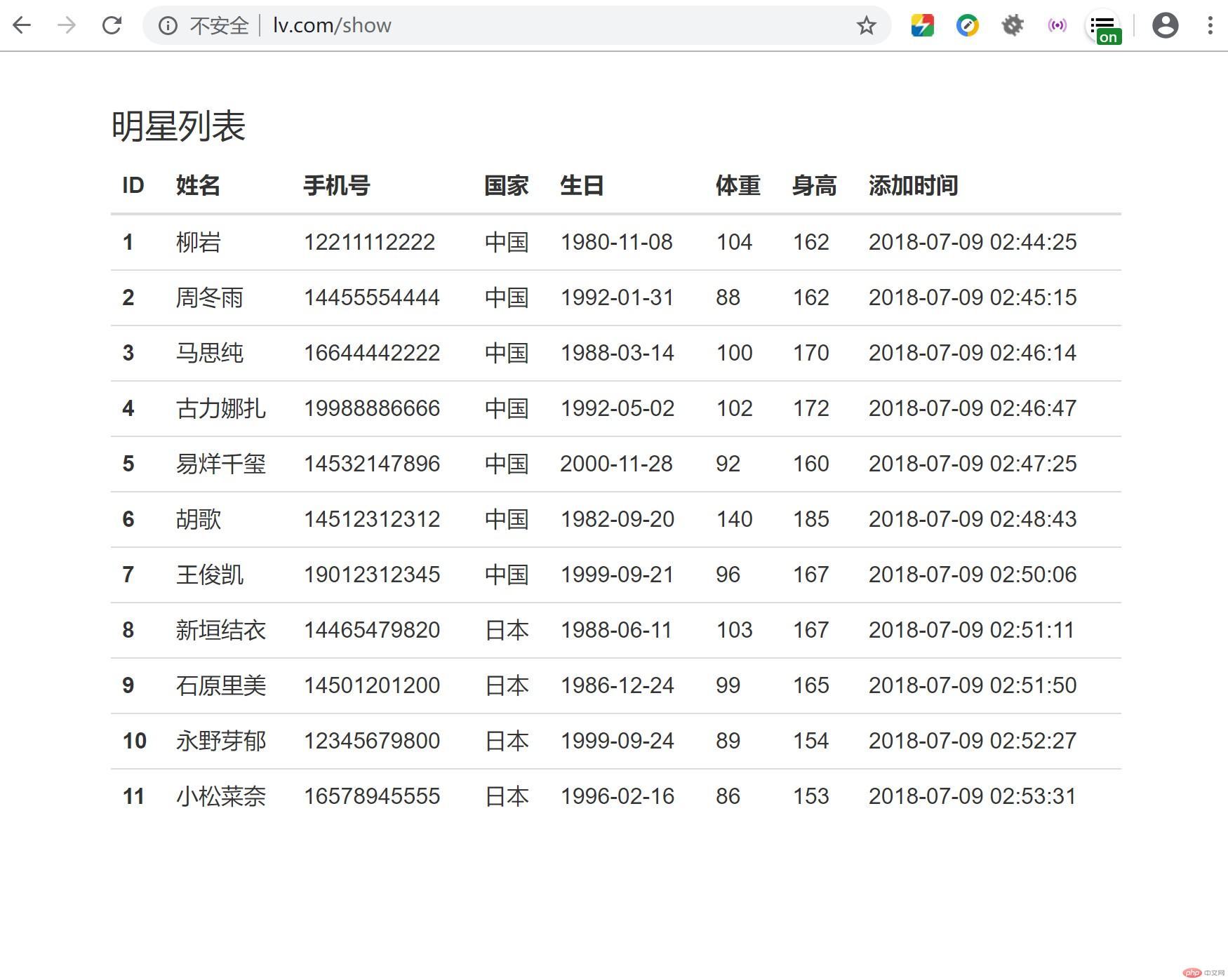Select the name 周冬雨
This screenshot has height=980, width=1228.
tap(209, 297)
